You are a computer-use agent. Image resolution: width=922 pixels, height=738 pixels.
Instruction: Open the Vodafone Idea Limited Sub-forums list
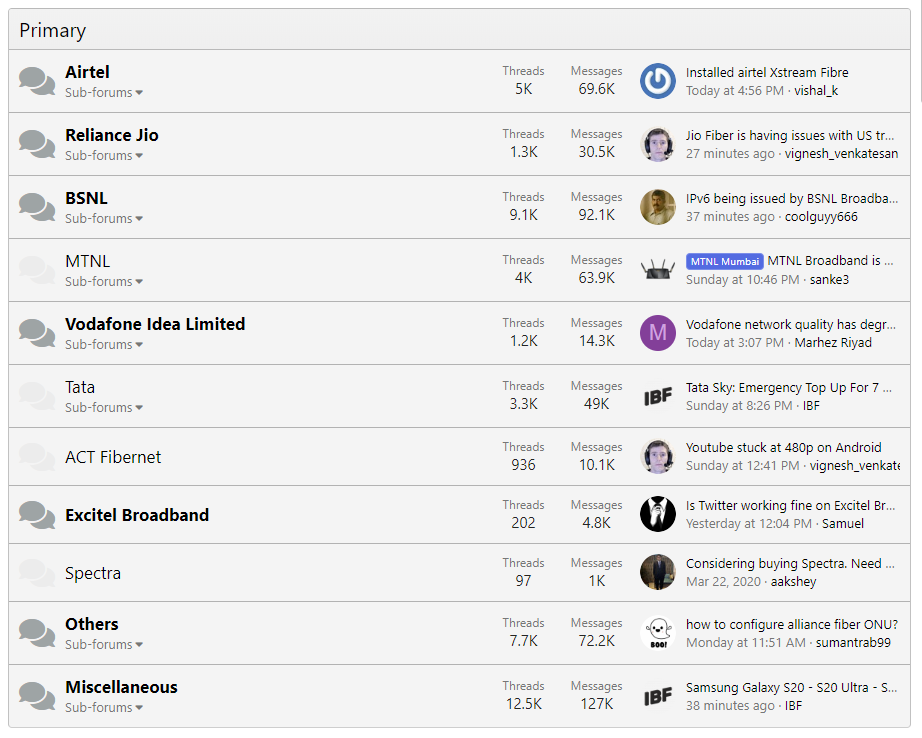coord(104,345)
